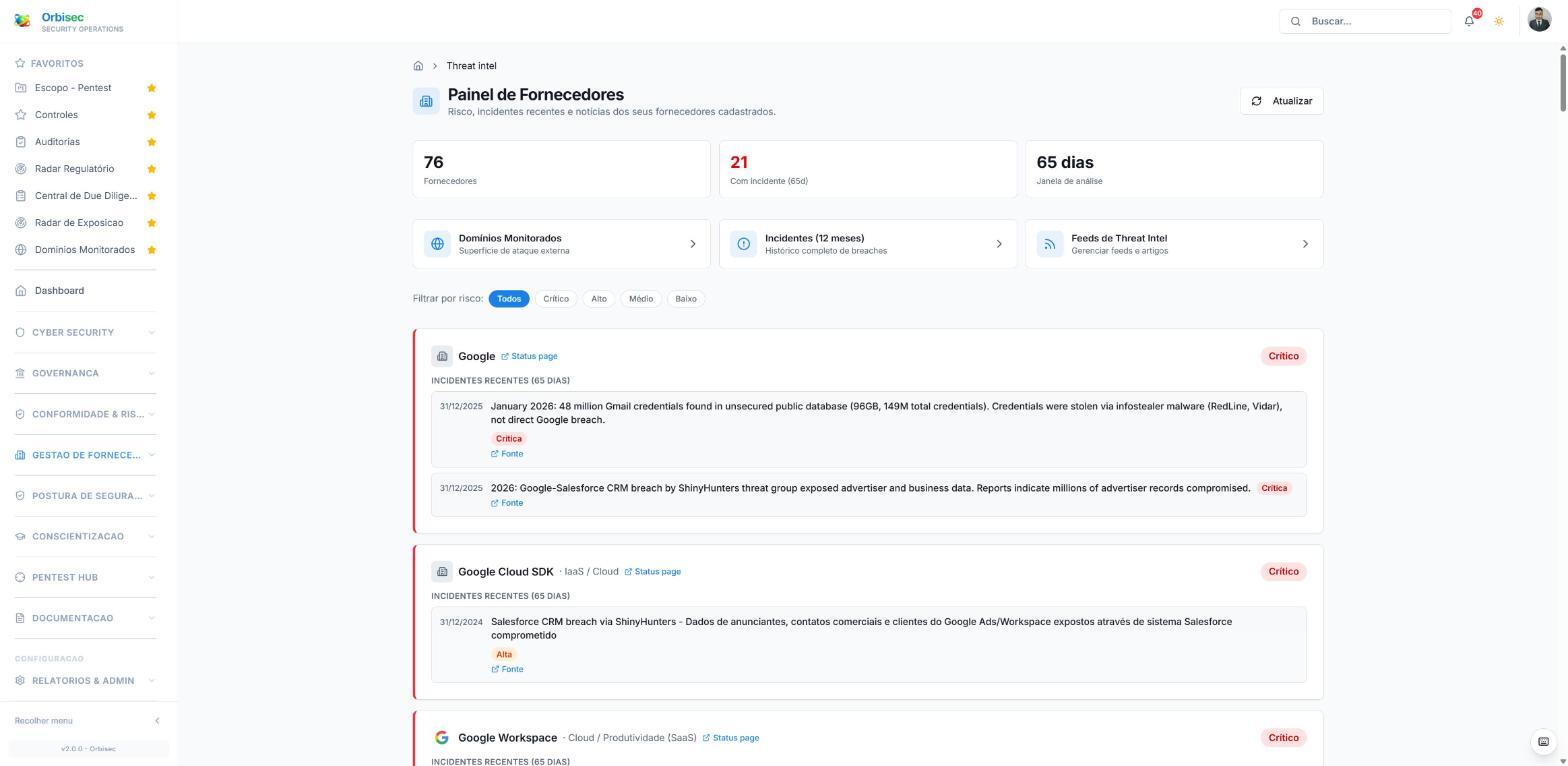Click the FAVORITOS star header icon
This screenshot has width=1568, height=766.
tap(20, 64)
